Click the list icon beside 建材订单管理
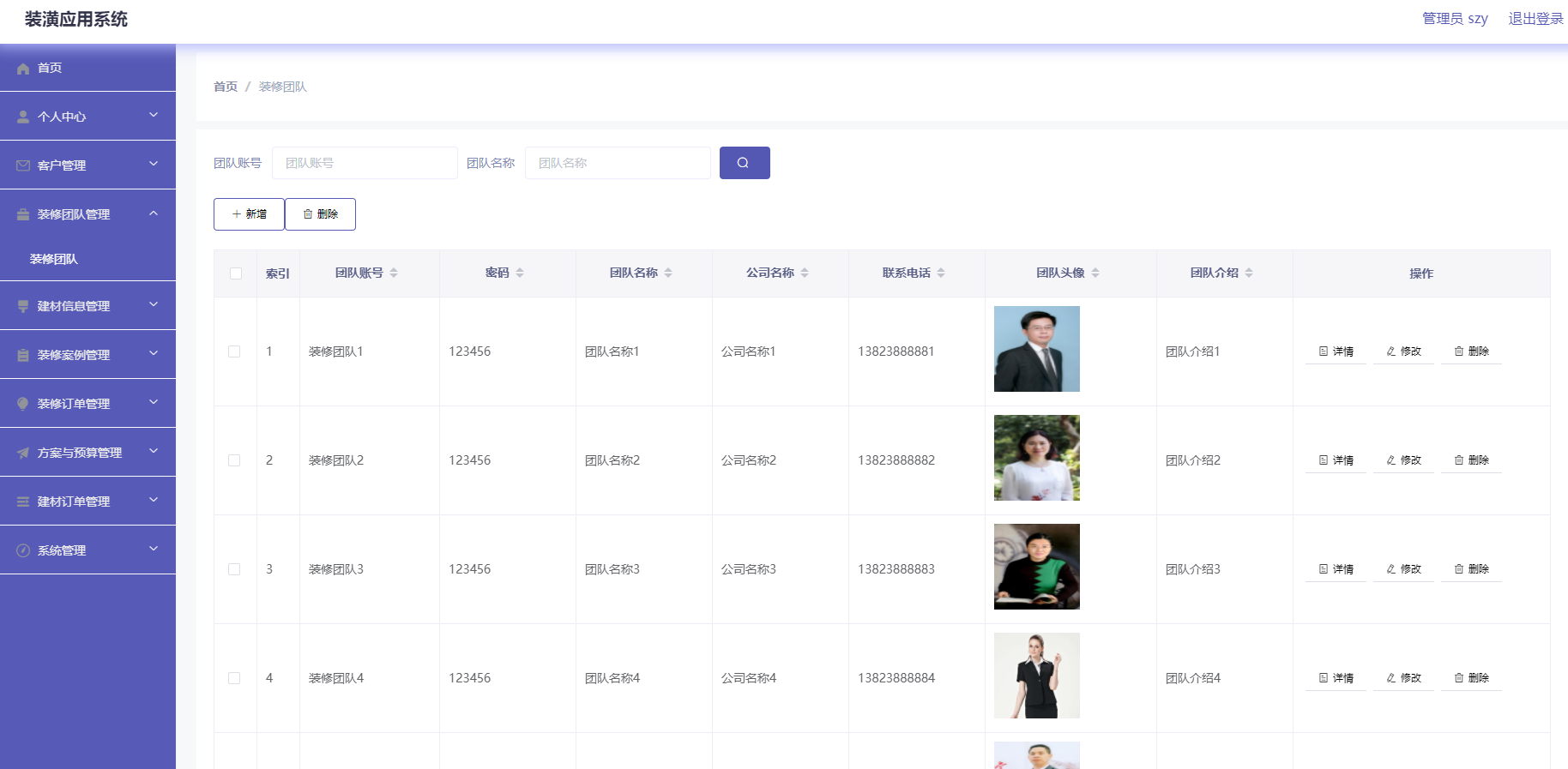This screenshot has height=769, width=1568. tap(23, 502)
